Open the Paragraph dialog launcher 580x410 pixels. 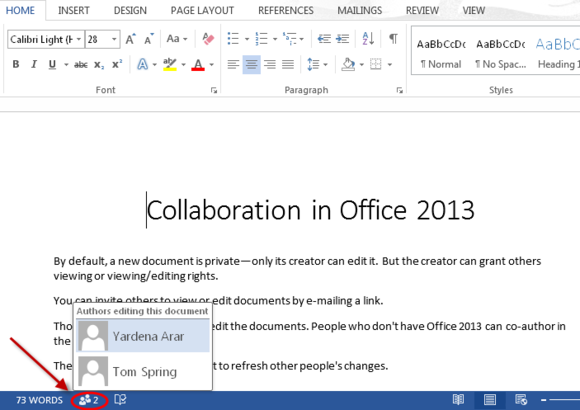point(399,90)
